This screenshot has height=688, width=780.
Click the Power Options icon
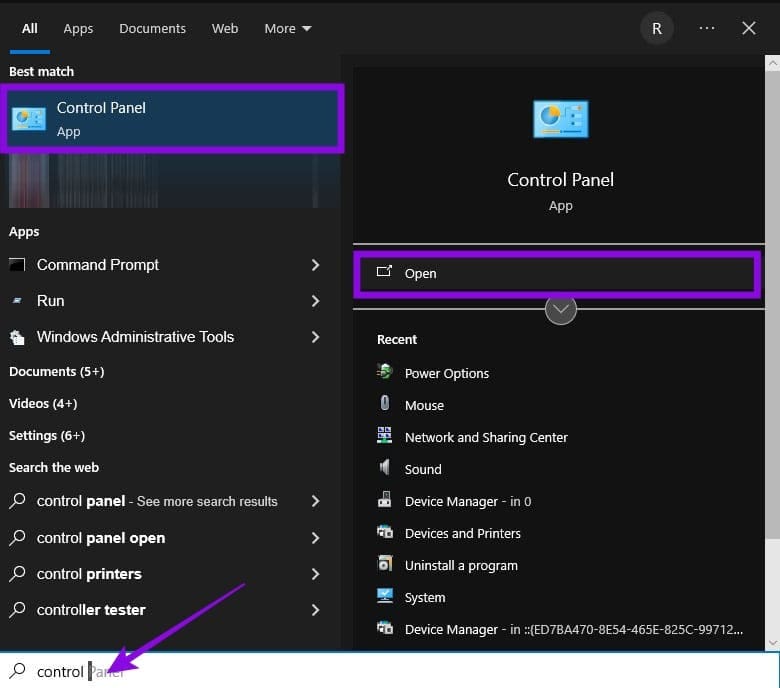tap(385, 371)
